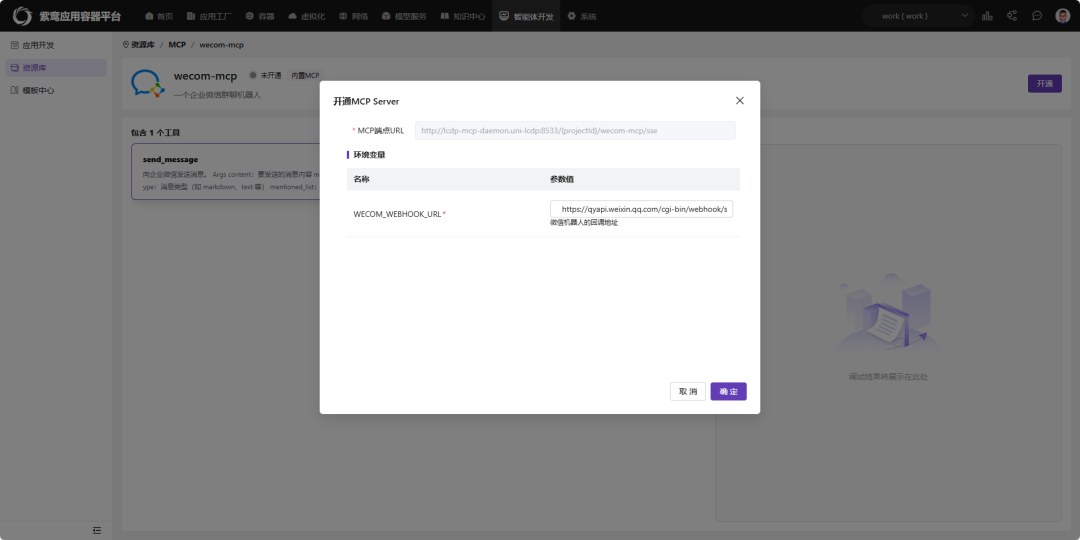Collapse the sidebar with the bottom icon
Image resolution: width=1080 pixels, height=540 pixels.
[x=97, y=529]
